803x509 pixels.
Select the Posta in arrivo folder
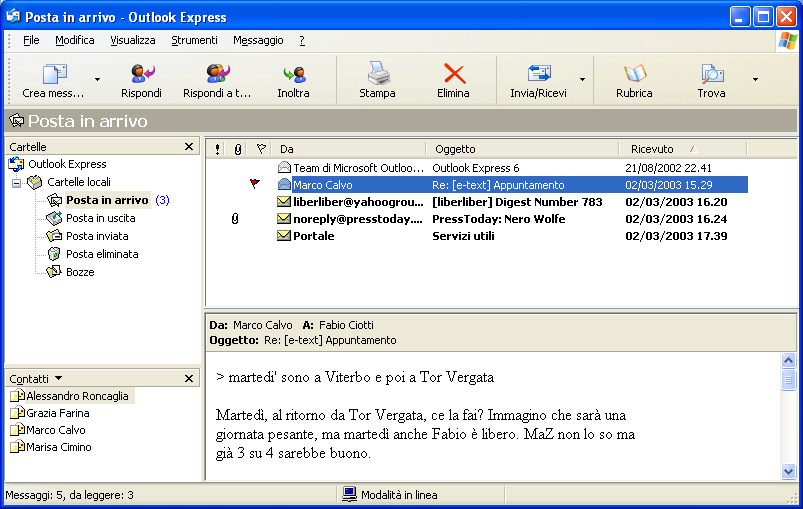(107, 200)
